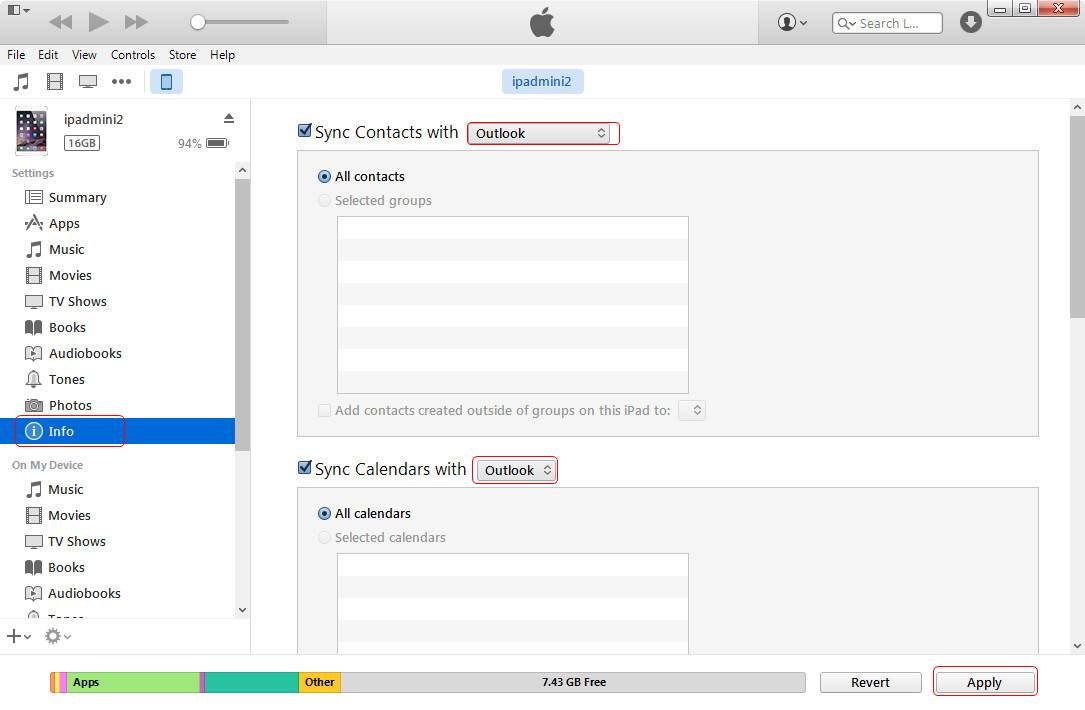
Task: Click the add (+) playlist button
Action: (19, 635)
